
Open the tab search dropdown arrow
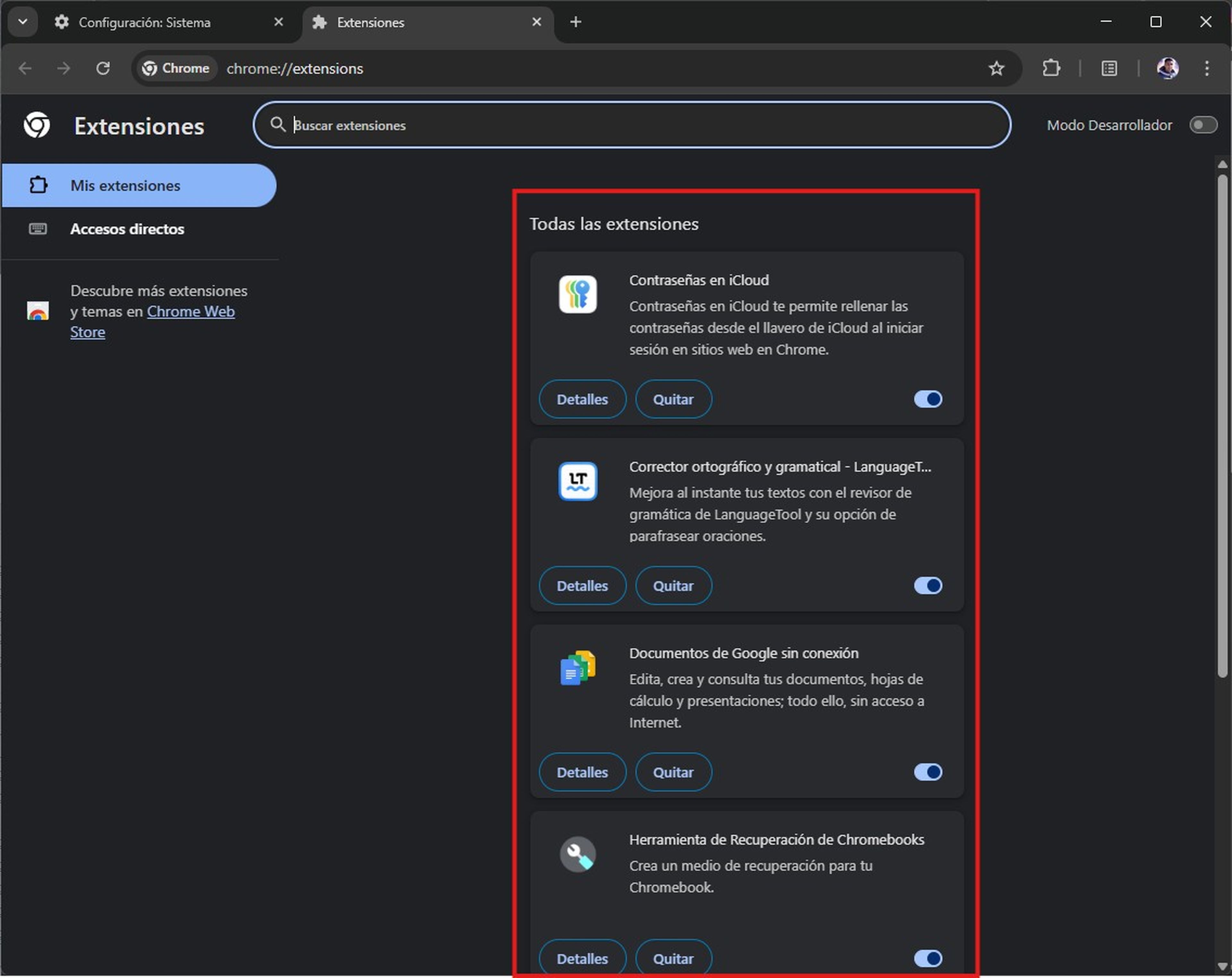click(x=23, y=22)
